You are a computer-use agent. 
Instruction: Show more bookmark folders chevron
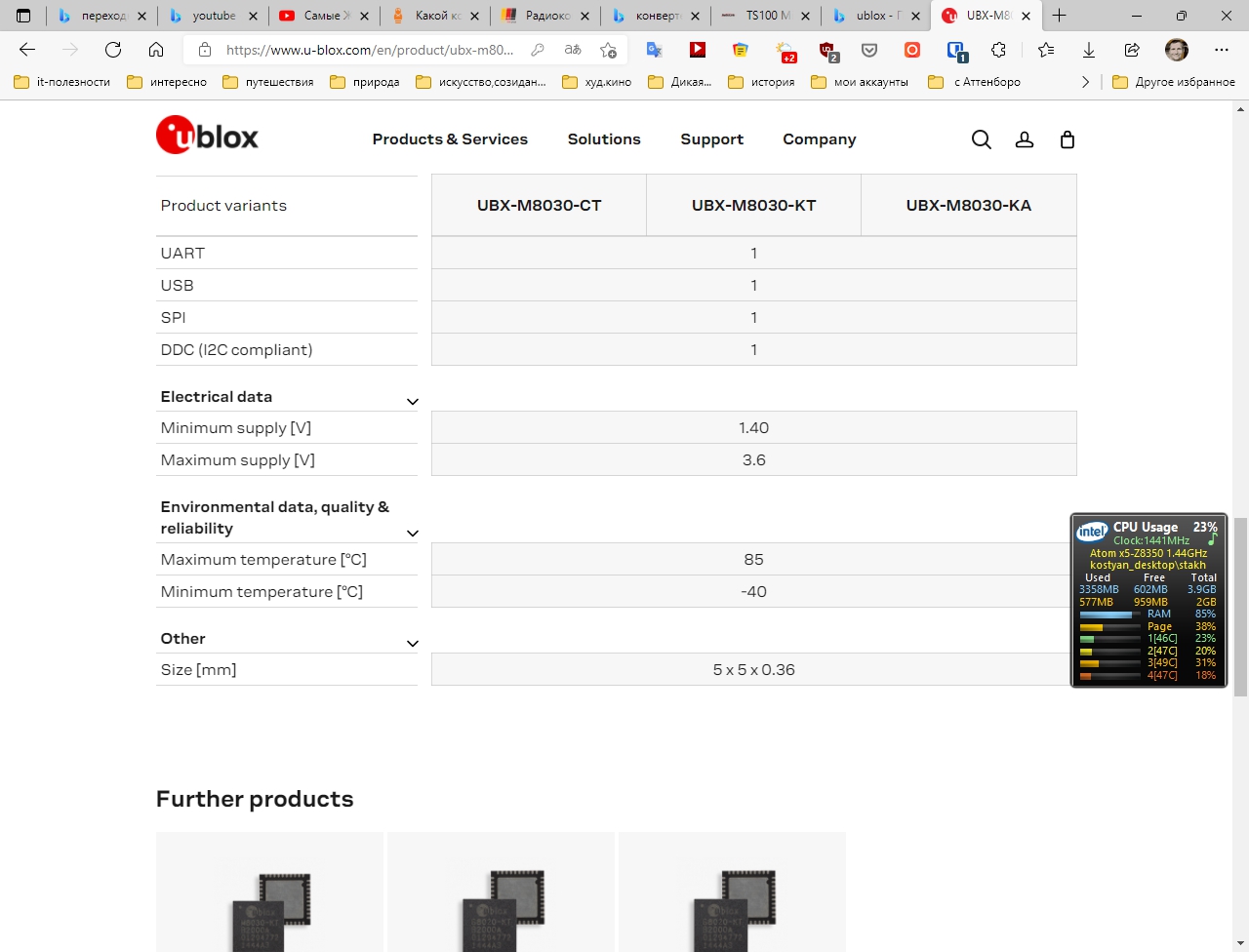pos(1085,82)
